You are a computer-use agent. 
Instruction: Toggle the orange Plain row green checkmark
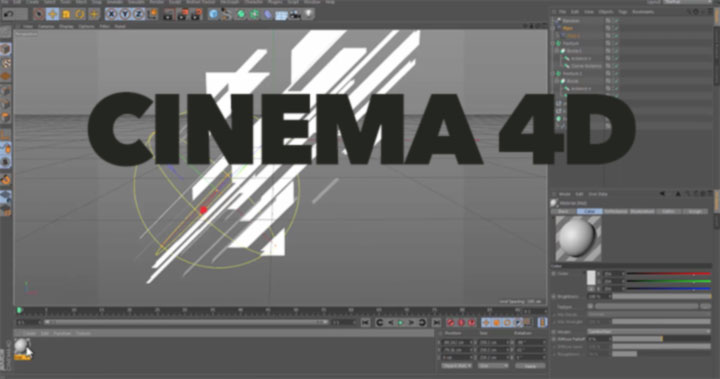(x=616, y=28)
